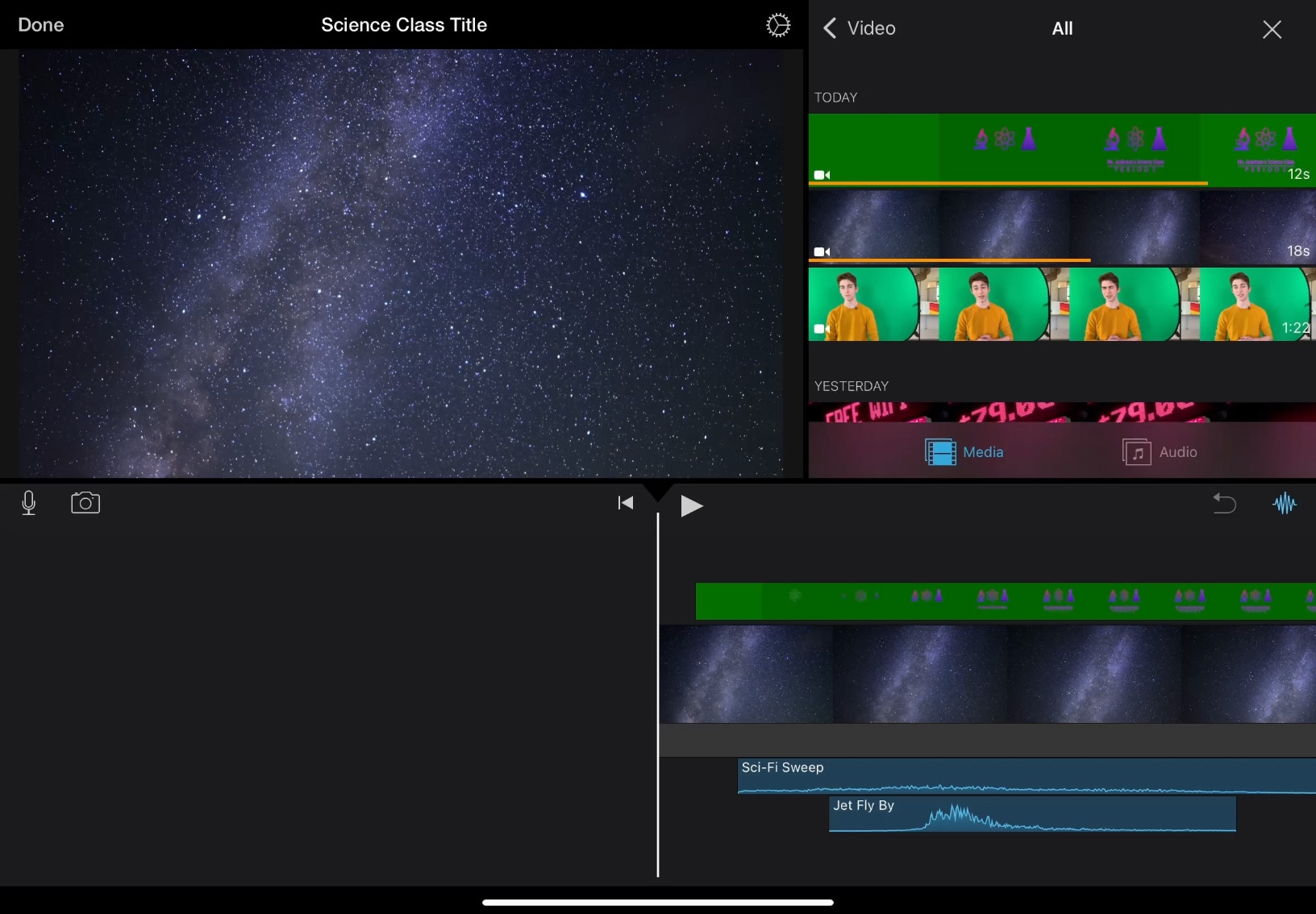Select the Sci-Fi Sweep audio clip

(x=1024, y=775)
